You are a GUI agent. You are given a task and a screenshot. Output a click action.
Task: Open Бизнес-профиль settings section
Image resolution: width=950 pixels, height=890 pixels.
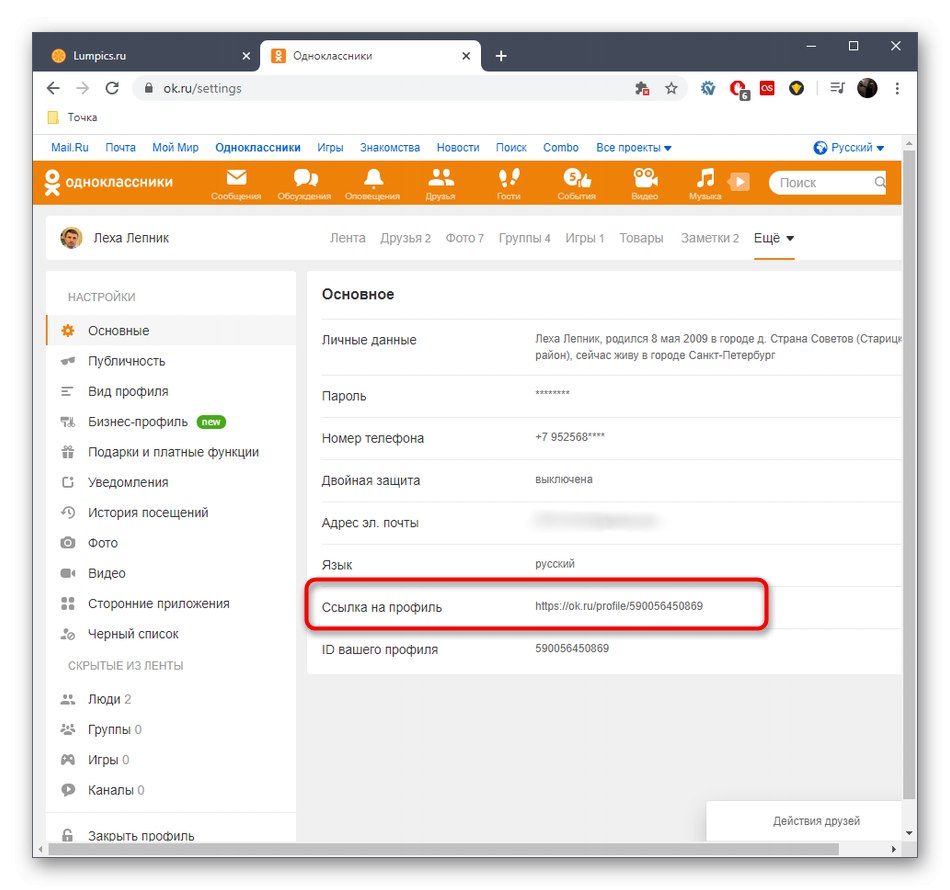click(171, 422)
